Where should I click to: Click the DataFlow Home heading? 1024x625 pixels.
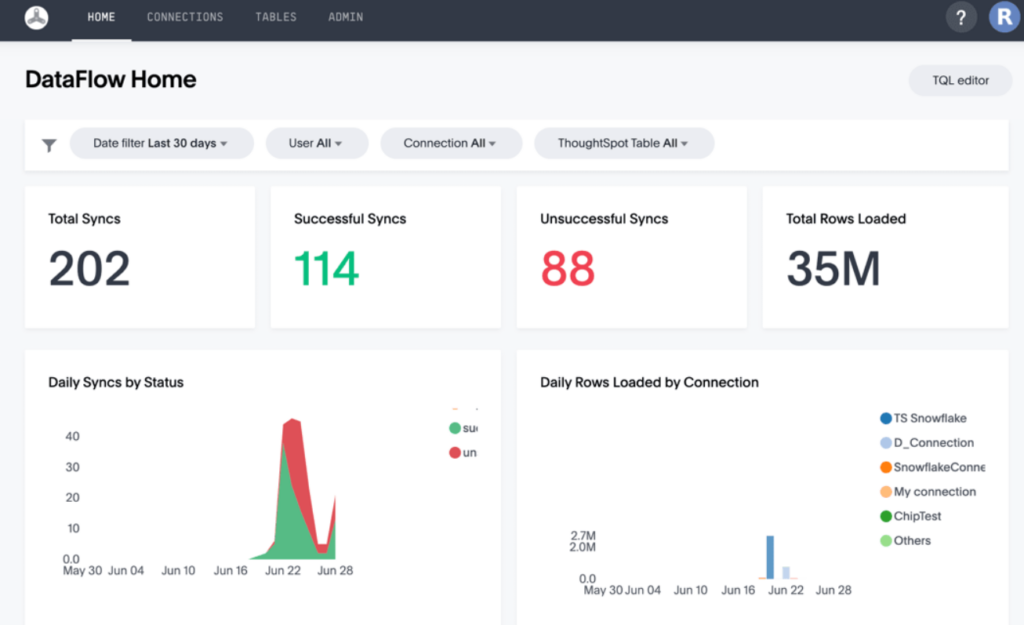(x=110, y=80)
